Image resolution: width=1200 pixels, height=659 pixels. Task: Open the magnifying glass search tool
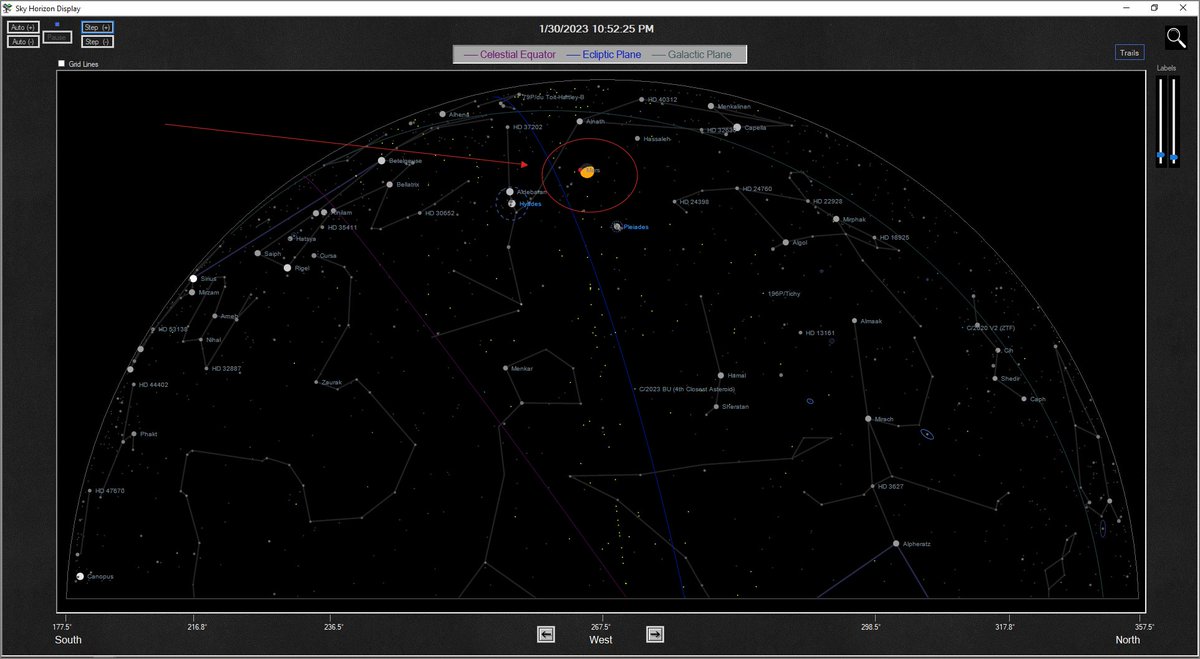1176,38
